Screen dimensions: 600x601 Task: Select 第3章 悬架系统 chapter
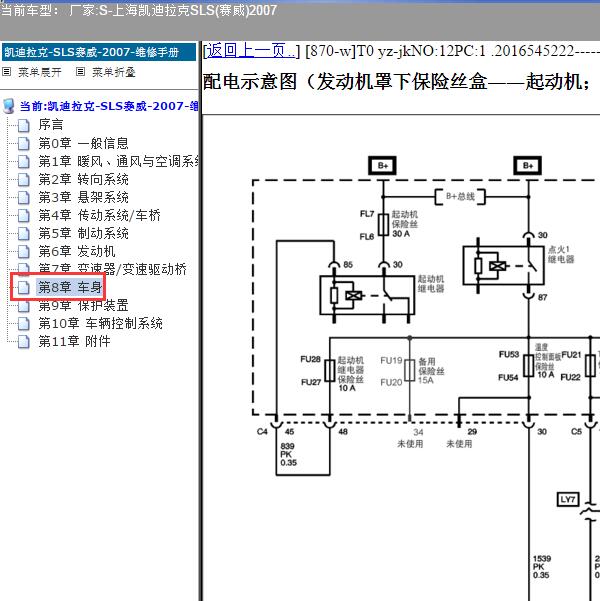tap(83, 197)
